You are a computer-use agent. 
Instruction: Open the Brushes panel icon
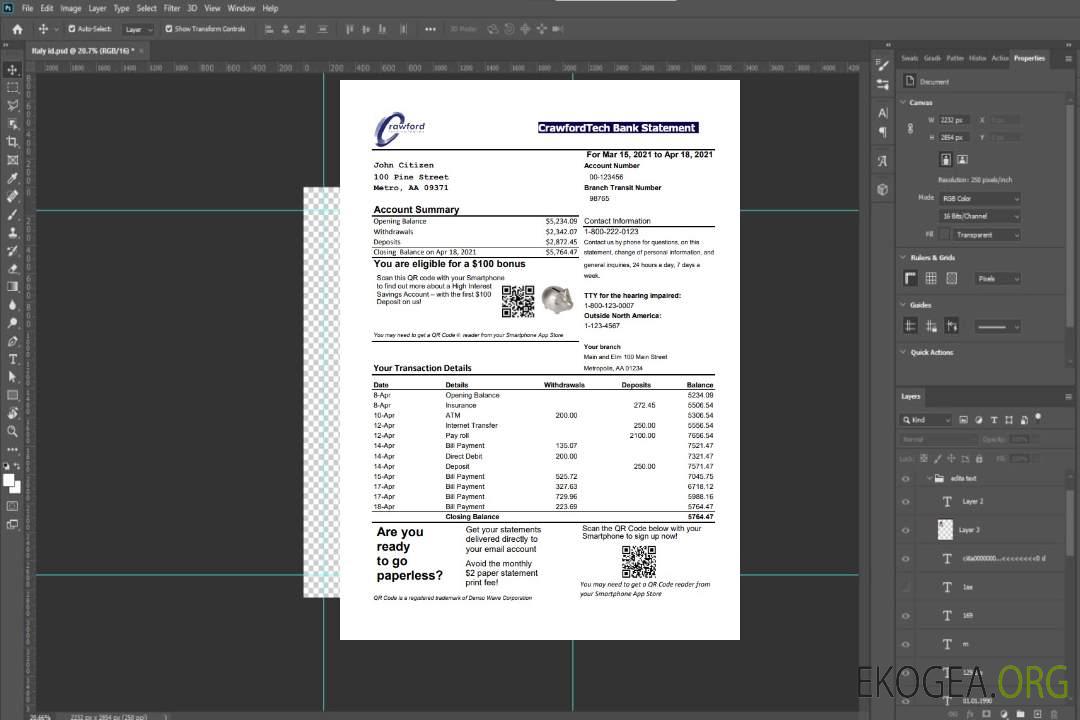tap(883, 65)
